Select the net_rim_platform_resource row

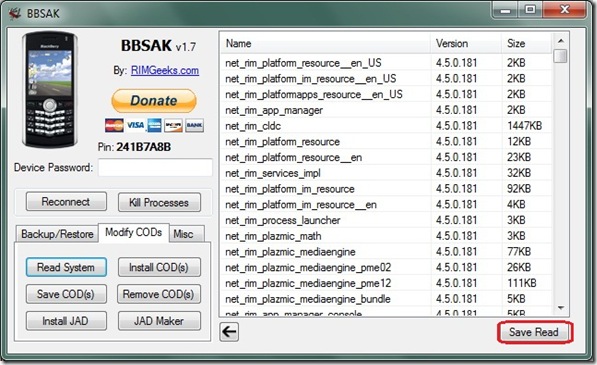click(386, 142)
